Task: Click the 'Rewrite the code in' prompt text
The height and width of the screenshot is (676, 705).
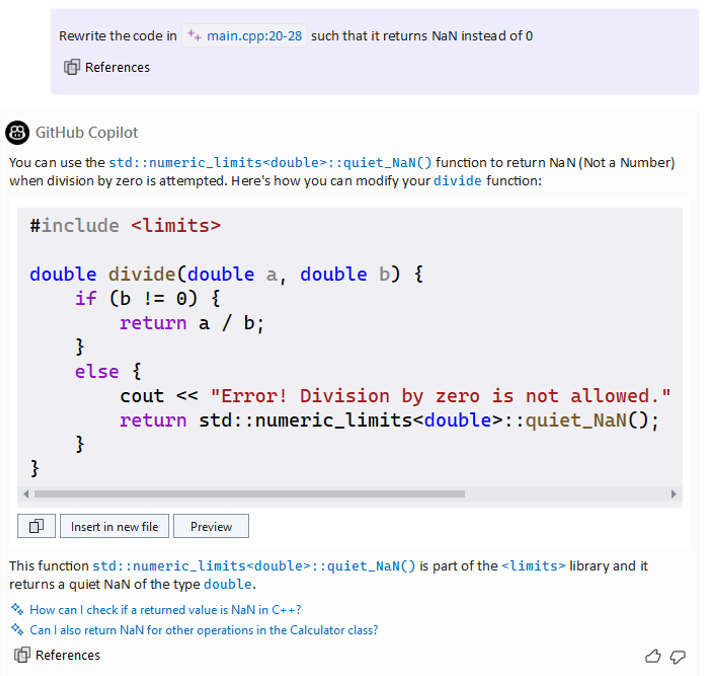Action: (x=118, y=36)
